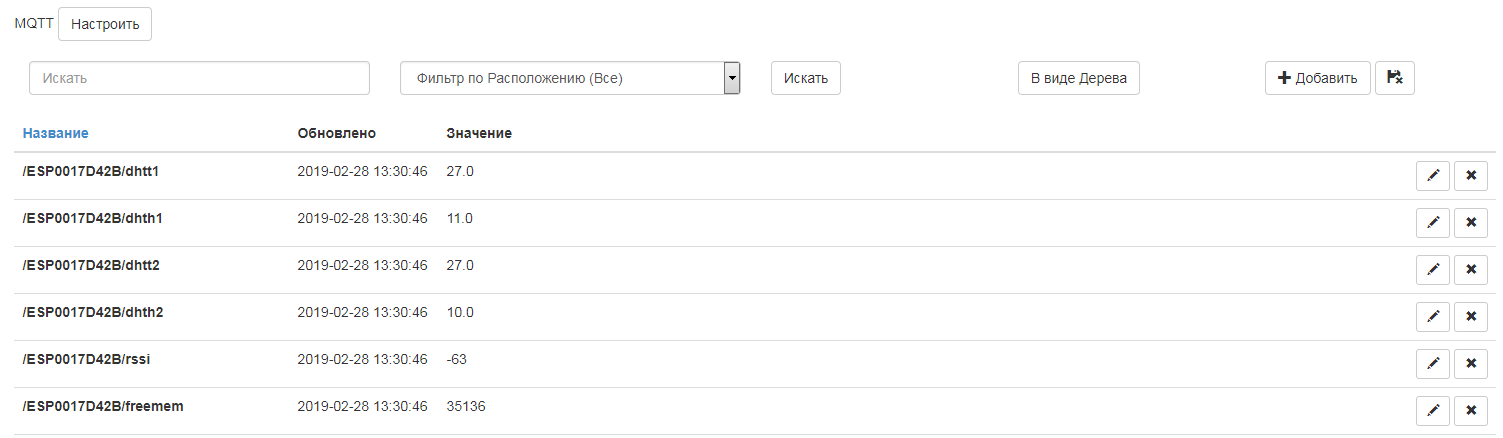Edit the /ESP0017D42B/dhth2 entry
Screen dimensions: 1503x438
1433,316
